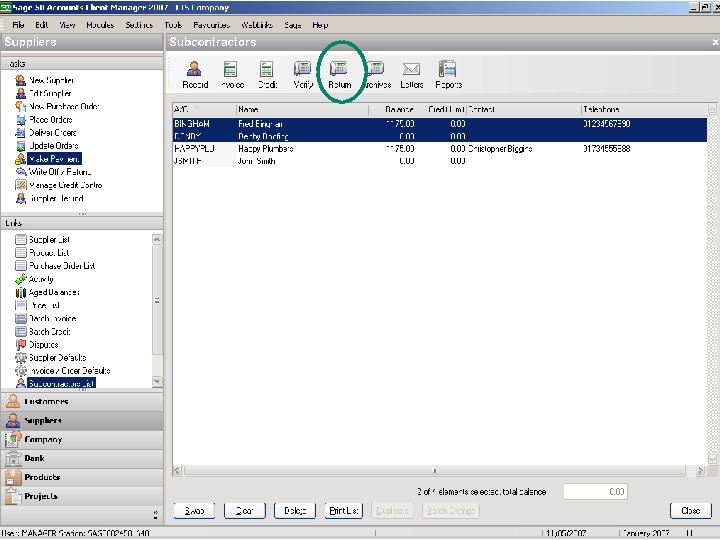
Task: Open Supplier List link
Action: (43, 240)
